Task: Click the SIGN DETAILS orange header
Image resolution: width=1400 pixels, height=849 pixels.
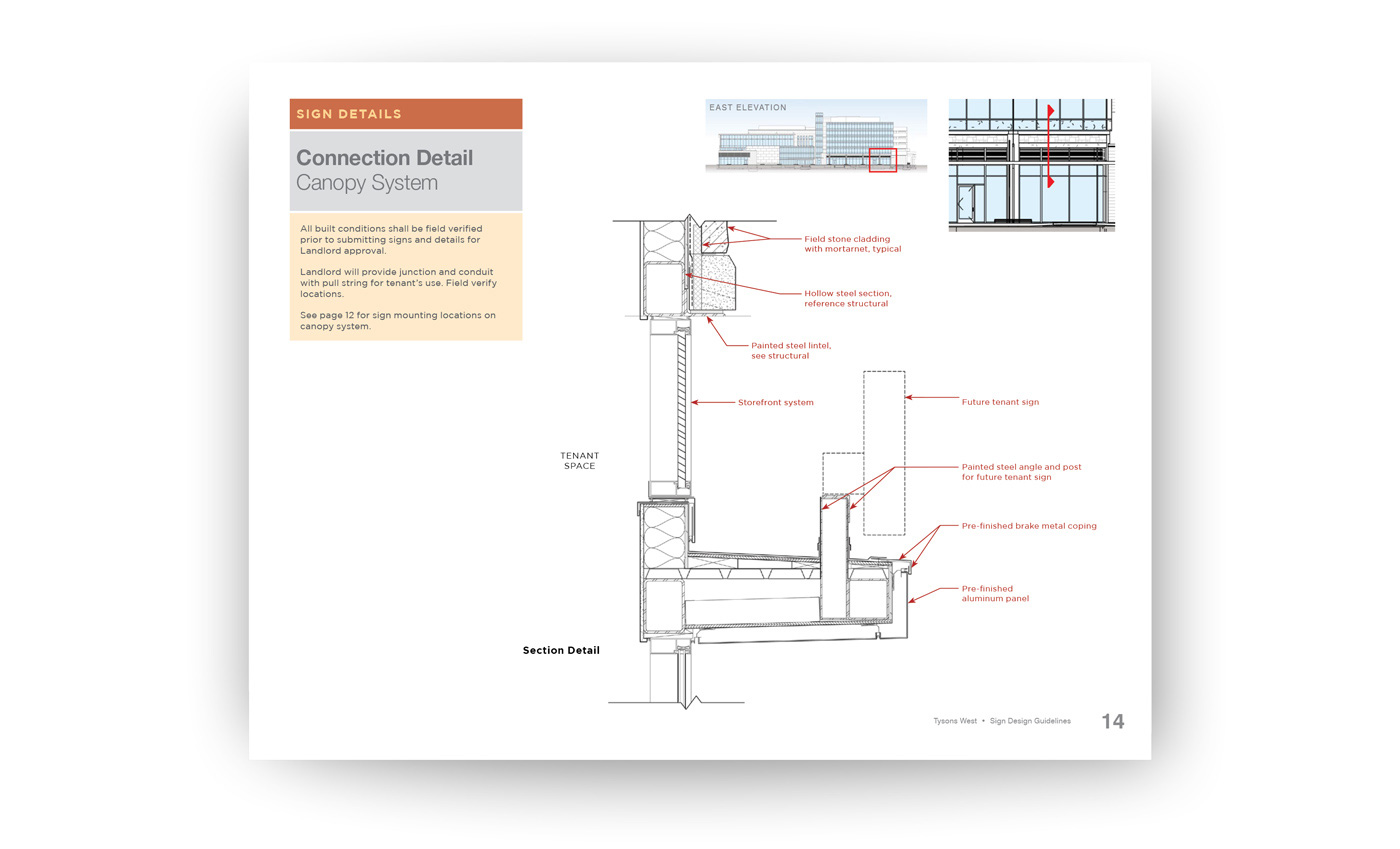Action: pos(406,114)
